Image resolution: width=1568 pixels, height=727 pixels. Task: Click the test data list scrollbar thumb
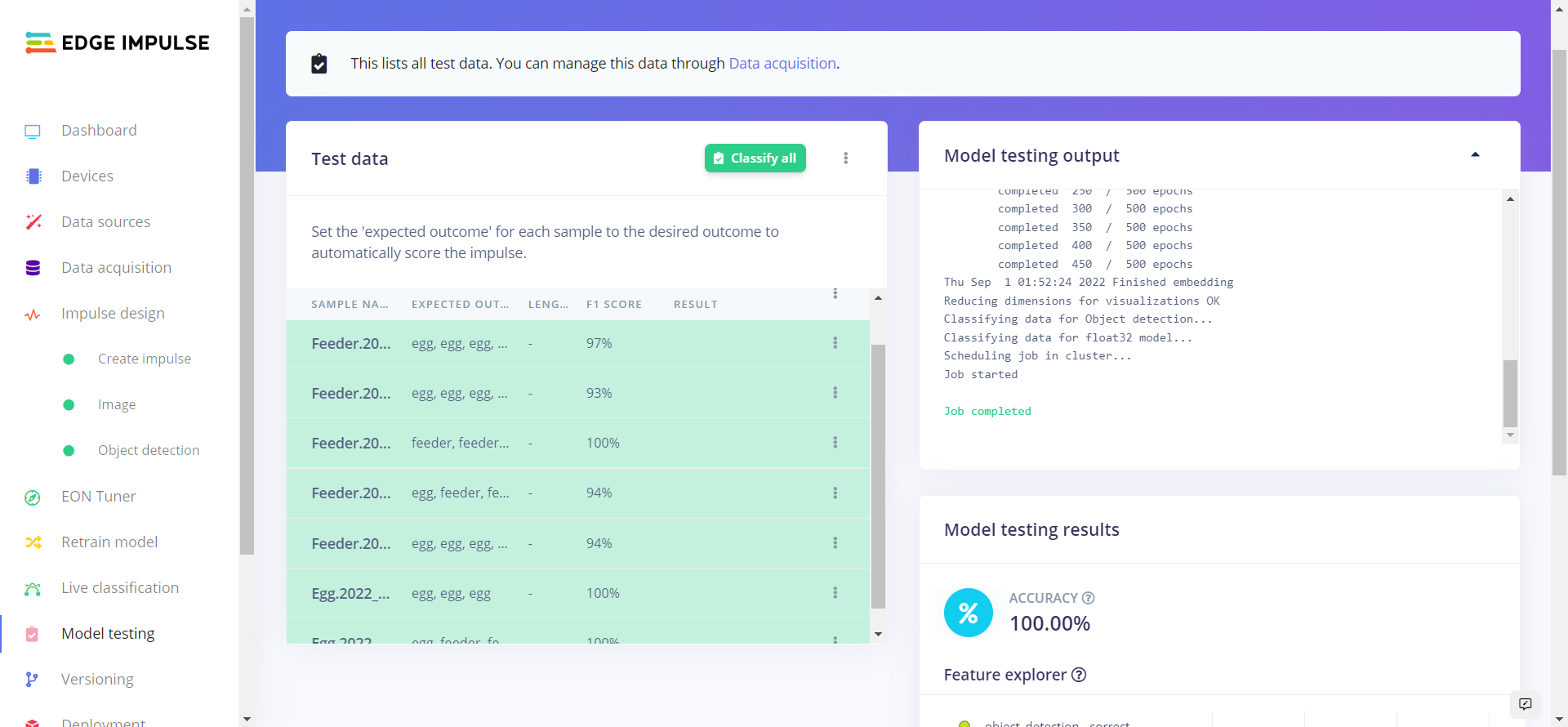(878, 475)
